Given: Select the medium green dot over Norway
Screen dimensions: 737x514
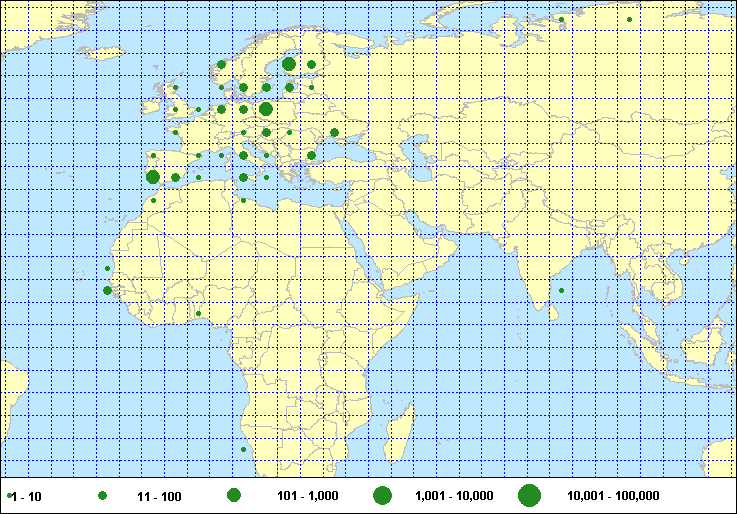Looking at the screenshot, I should 220,65.
